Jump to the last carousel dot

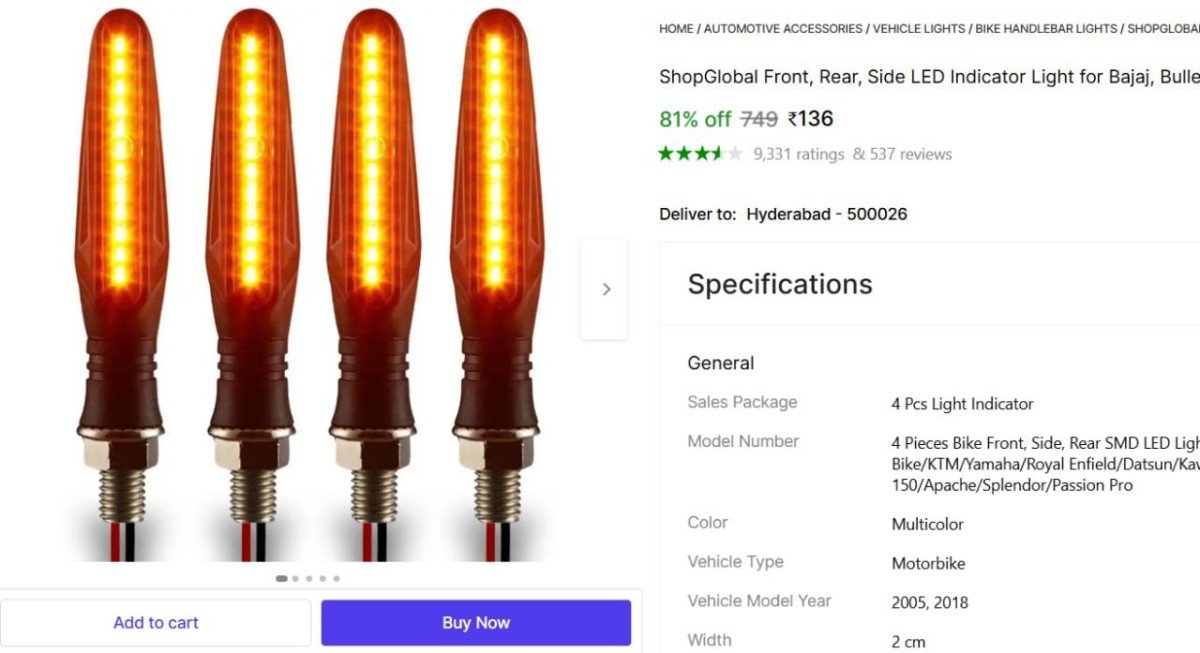[x=336, y=578]
